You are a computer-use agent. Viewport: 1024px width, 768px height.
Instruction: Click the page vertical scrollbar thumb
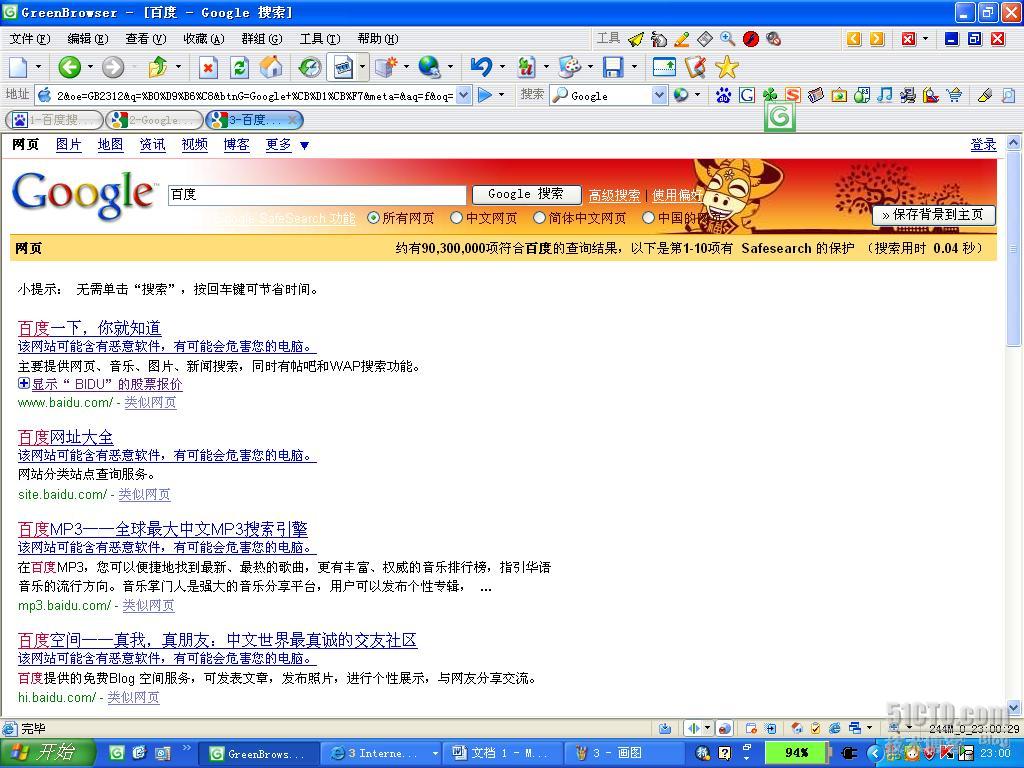1014,248
